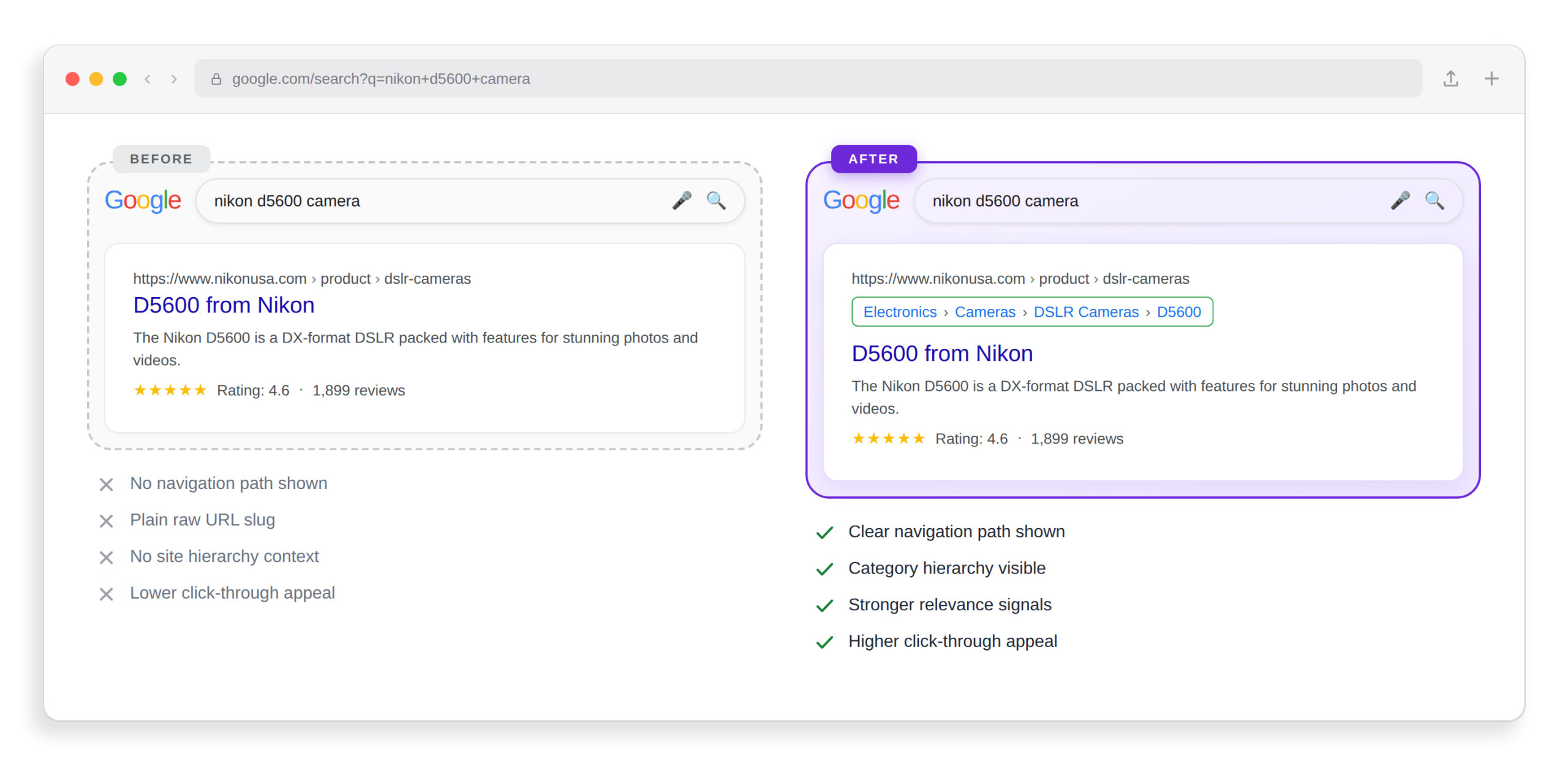Click the star rating in After result
Image resolution: width=1568 pixels, height=764 pixels.
click(889, 439)
